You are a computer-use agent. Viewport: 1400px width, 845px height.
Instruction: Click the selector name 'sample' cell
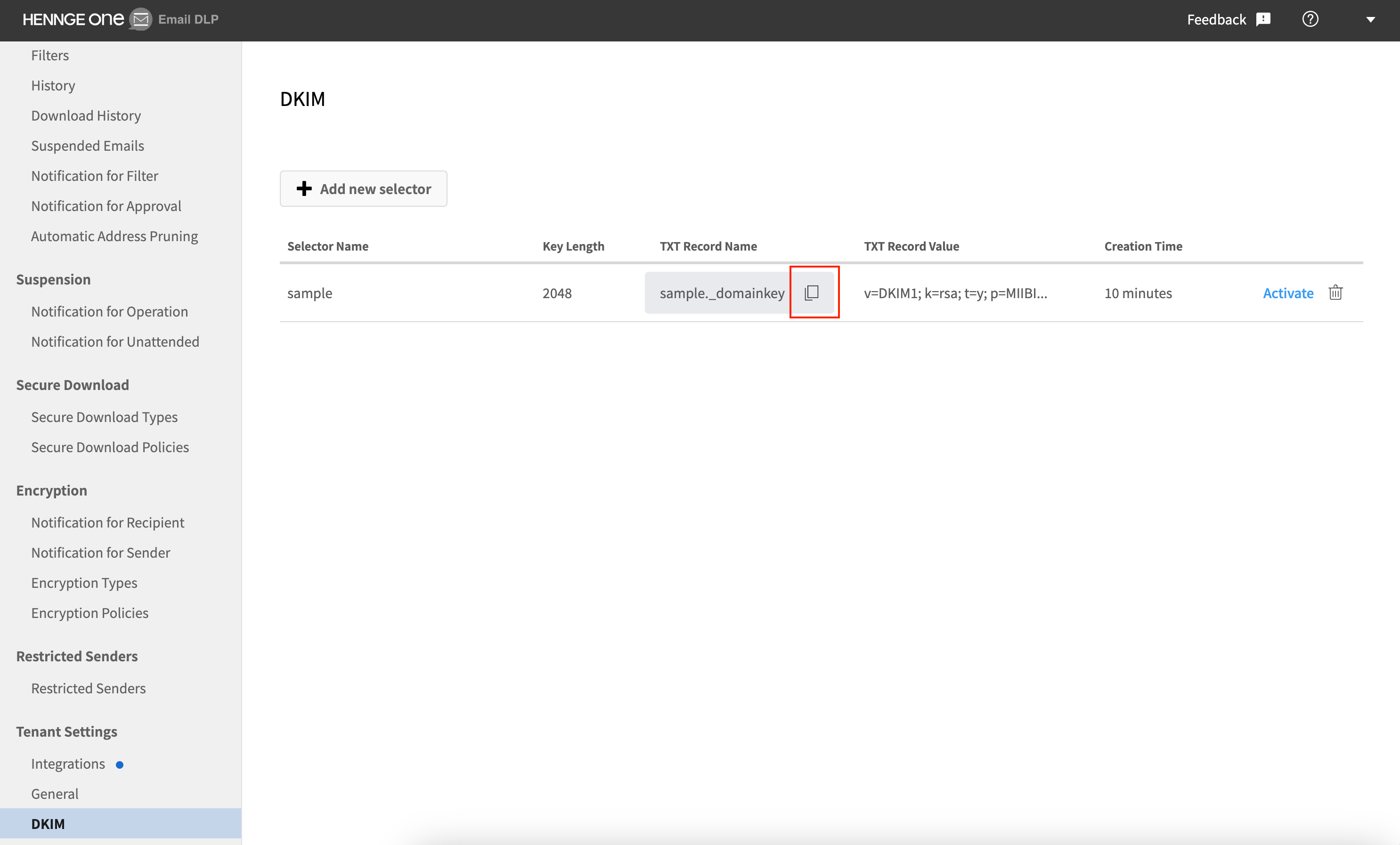pyautogui.click(x=309, y=293)
